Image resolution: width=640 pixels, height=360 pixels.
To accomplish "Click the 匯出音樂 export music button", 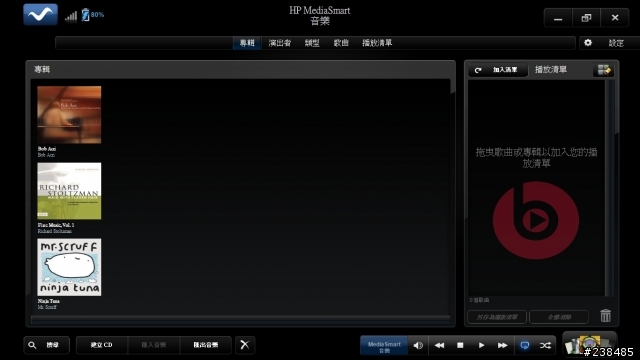I will pos(205,345).
